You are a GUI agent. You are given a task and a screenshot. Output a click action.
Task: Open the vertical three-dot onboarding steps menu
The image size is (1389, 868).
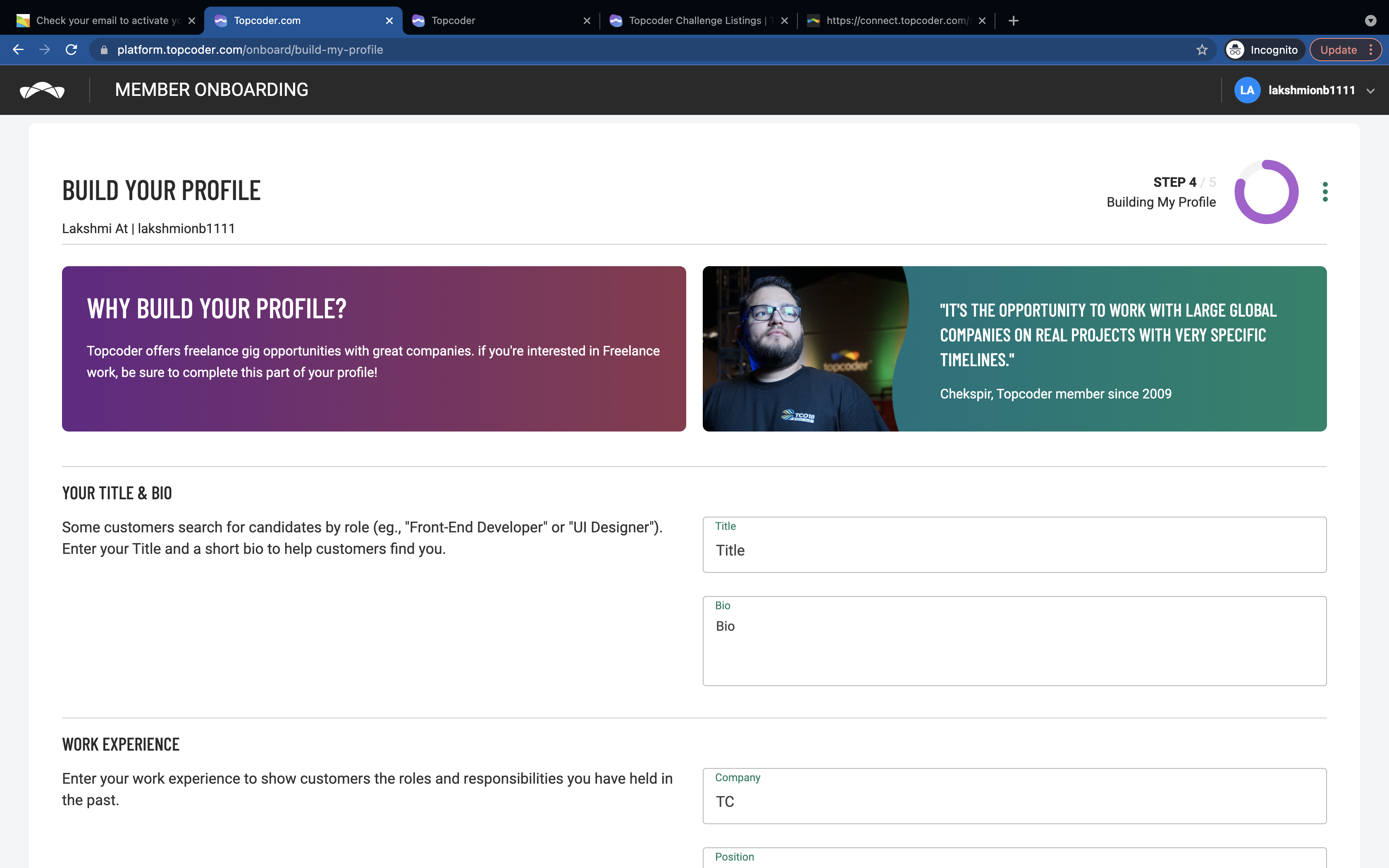(x=1325, y=192)
